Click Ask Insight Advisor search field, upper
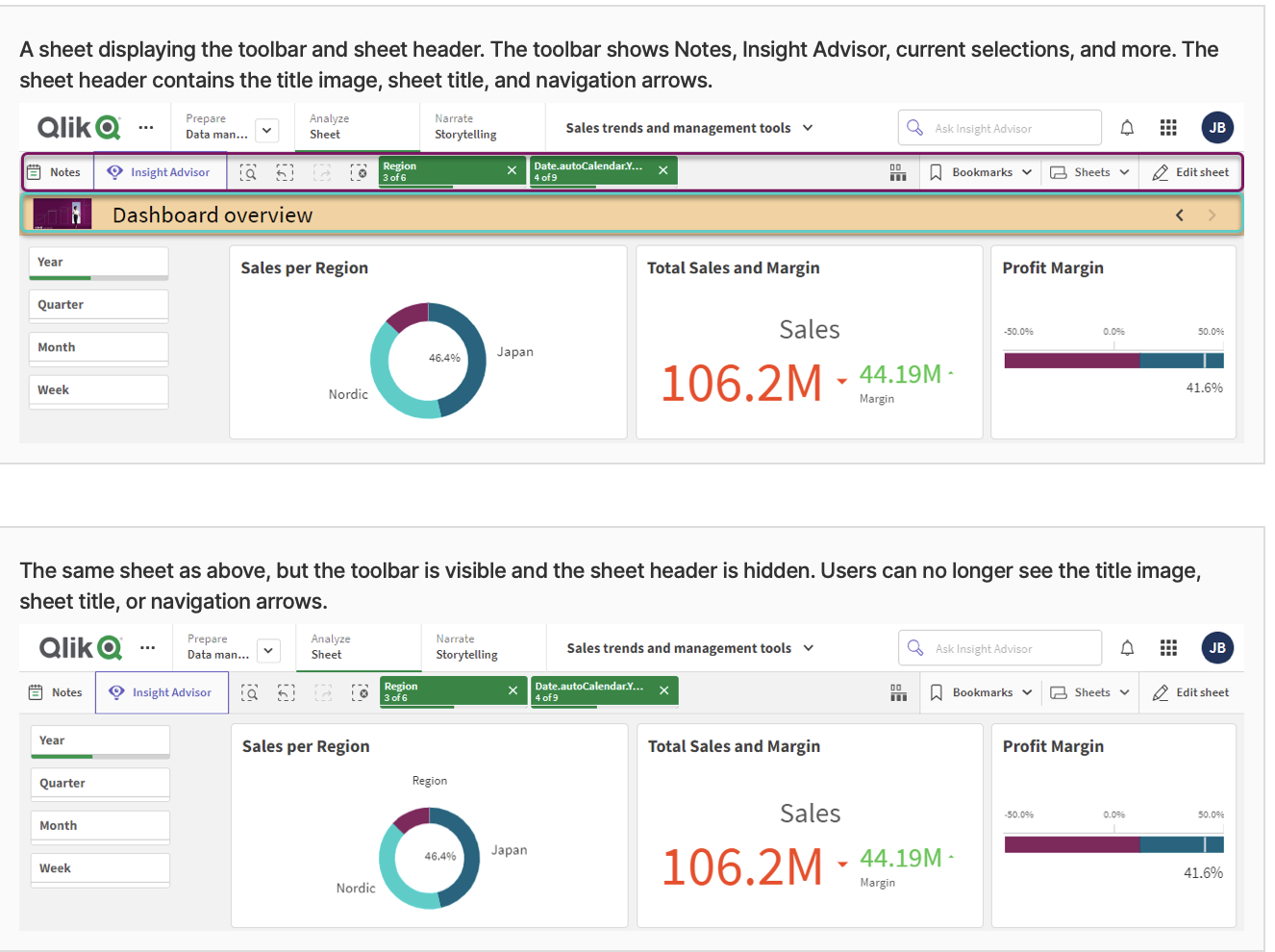 tap(1000, 128)
